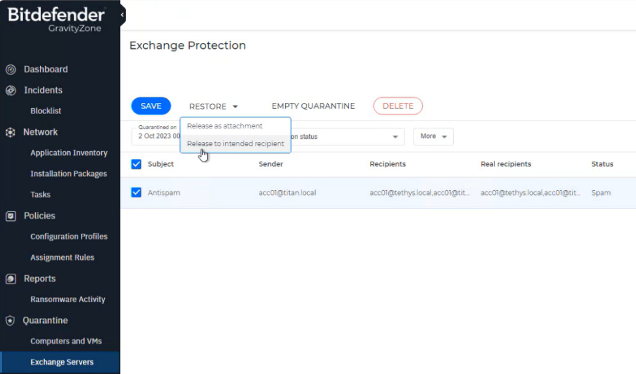The image size is (636, 374).
Task: Open Ransomware Activity
Action: [68, 299]
